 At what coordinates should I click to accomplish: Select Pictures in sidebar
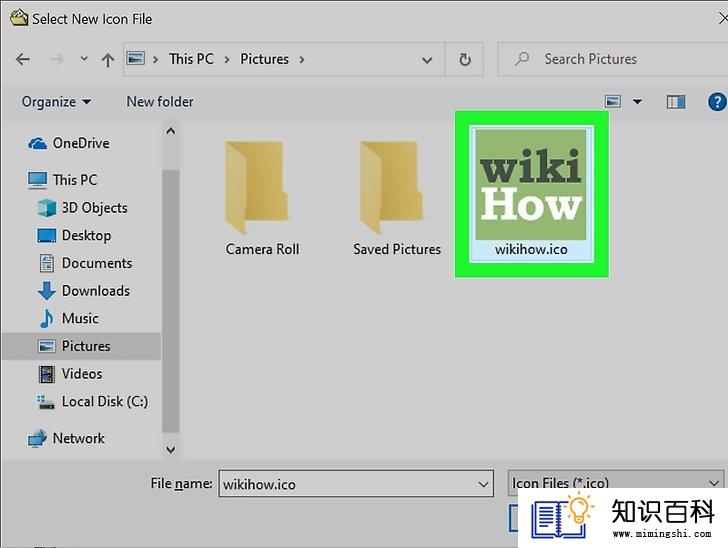(x=81, y=346)
